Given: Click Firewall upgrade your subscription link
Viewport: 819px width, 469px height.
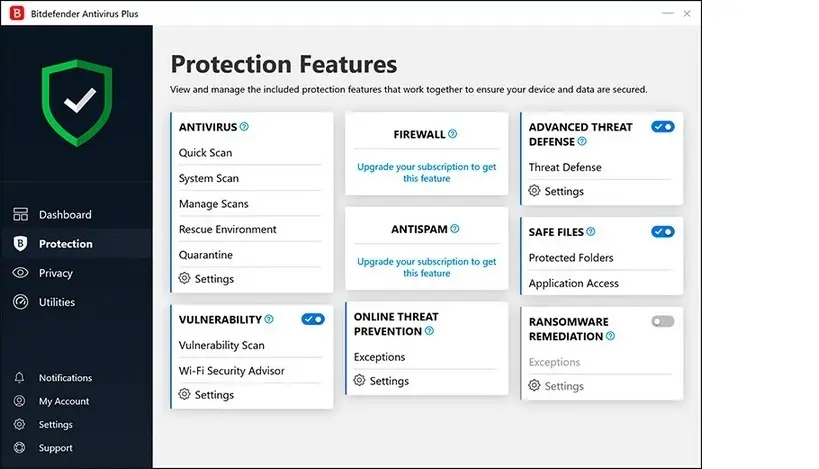Looking at the screenshot, I should point(427,172).
